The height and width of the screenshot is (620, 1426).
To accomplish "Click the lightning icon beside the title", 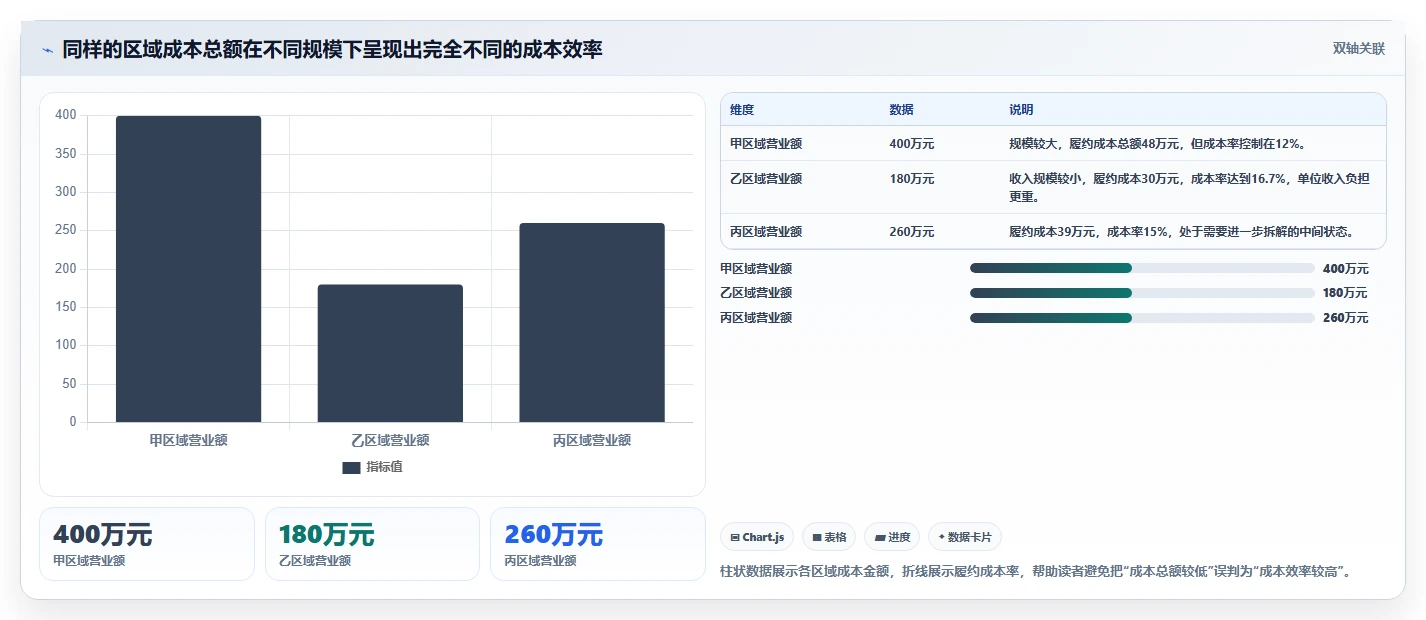I will tap(47, 50).
